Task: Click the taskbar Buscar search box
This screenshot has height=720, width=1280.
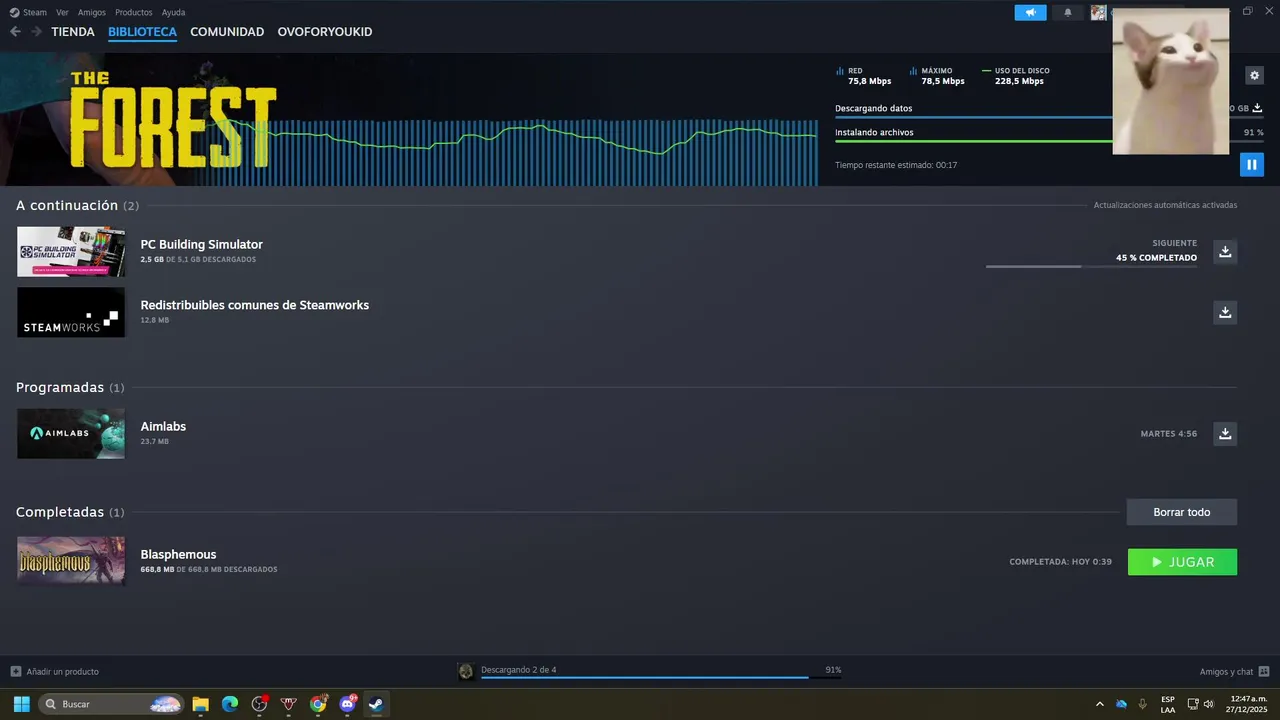Action: 111,704
